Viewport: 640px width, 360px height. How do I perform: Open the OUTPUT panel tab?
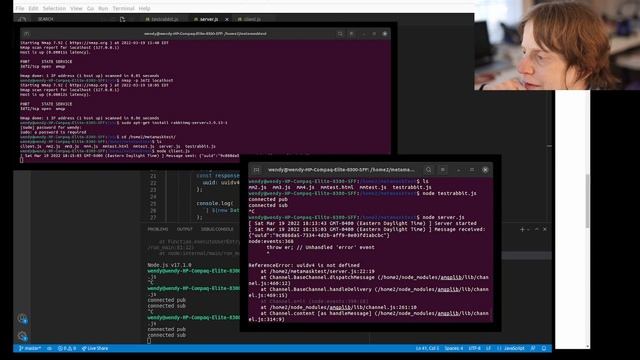tap(184, 229)
